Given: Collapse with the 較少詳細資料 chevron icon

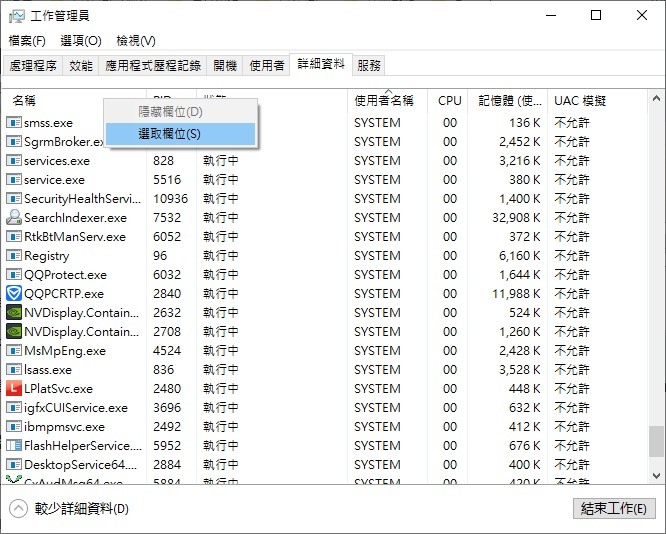Looking at the screenshot, I should tap(18, 509).
